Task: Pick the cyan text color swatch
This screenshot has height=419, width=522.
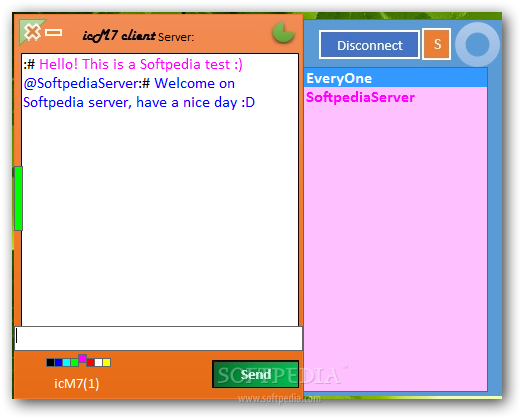Action: 66,362
